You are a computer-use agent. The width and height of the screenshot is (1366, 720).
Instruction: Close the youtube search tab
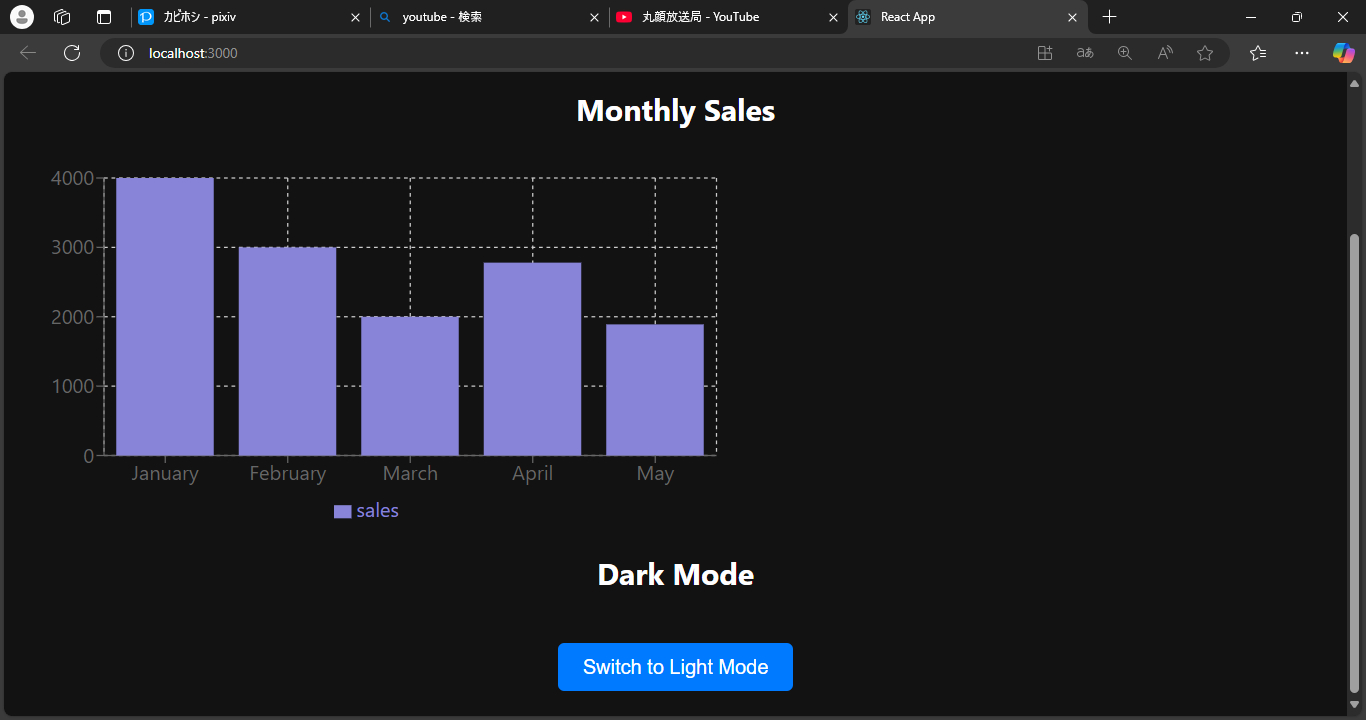[595, 17]
